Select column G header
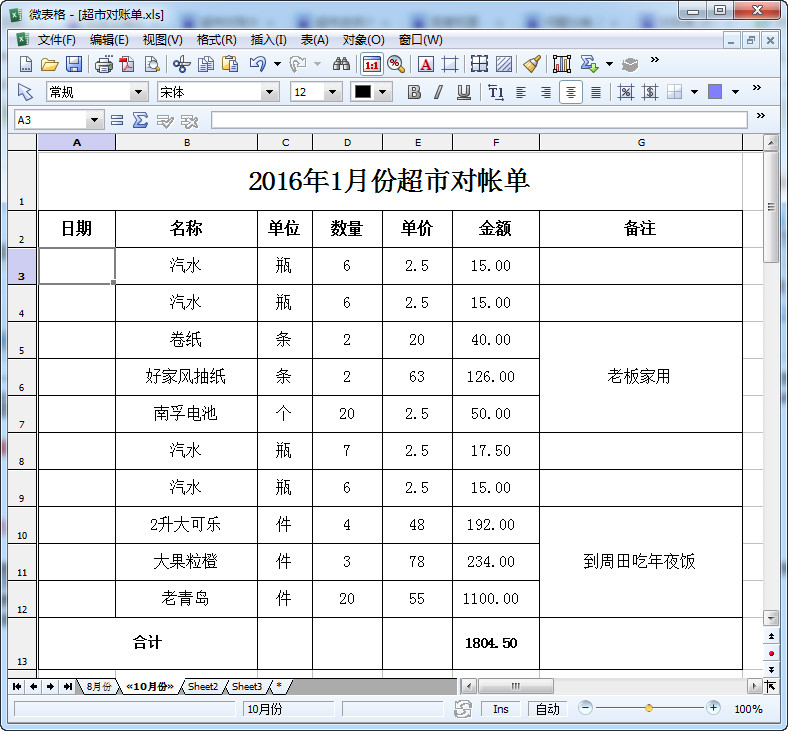The image size is (788, 731). (x=641, y=143)
